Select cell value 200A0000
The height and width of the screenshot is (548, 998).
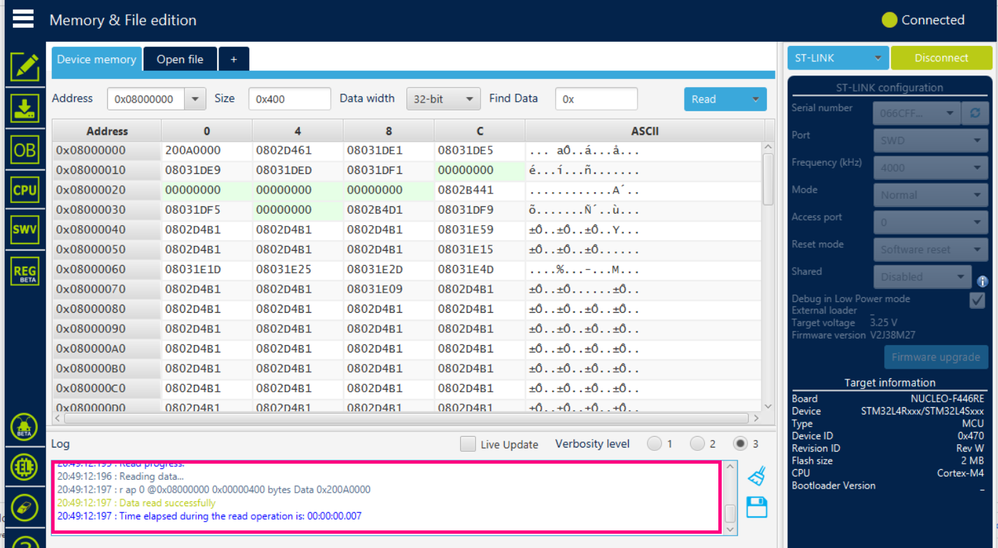[207, 150]
